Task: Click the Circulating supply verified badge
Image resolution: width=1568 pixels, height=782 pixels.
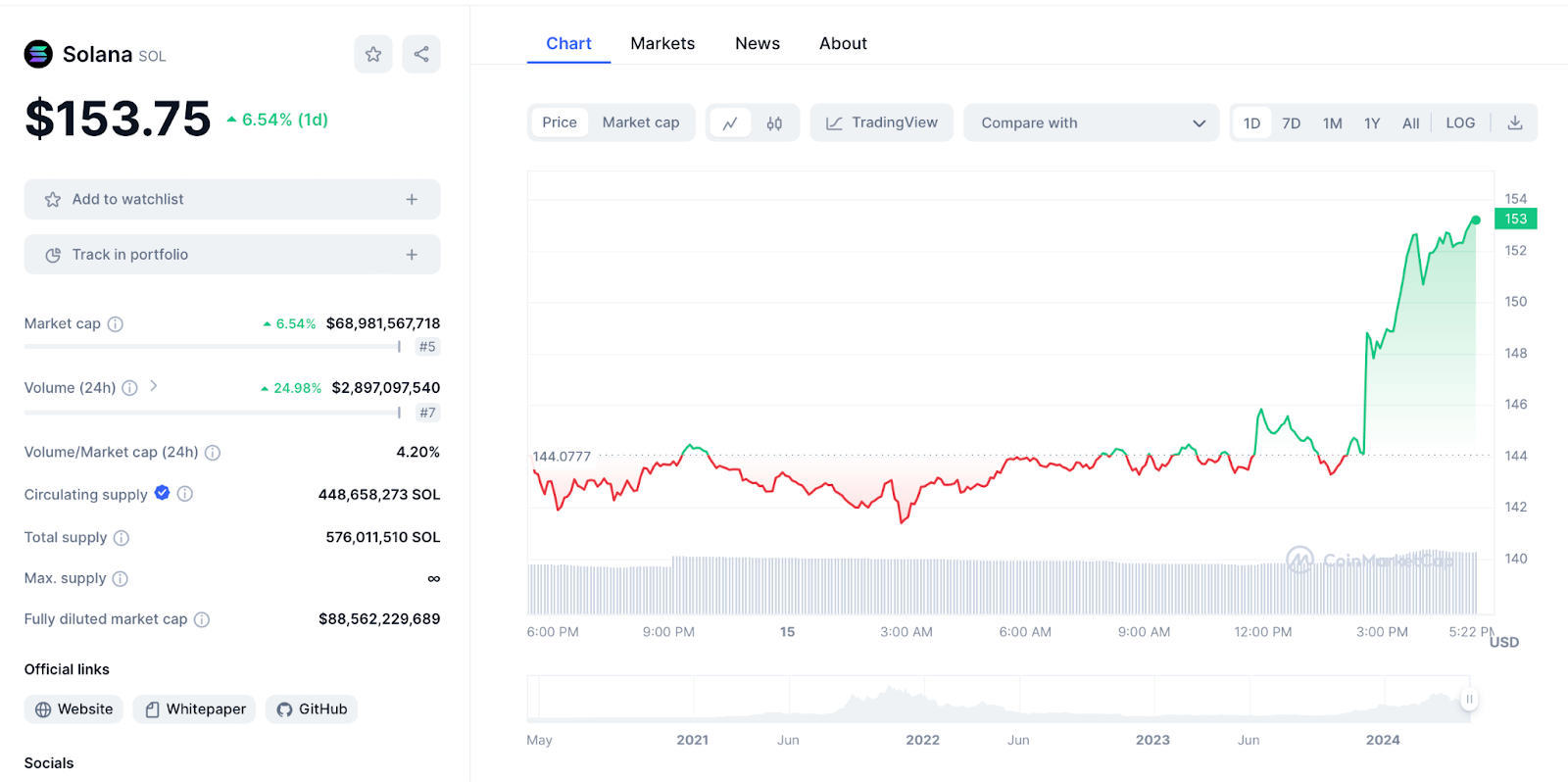Action: [x=163, y=493]
